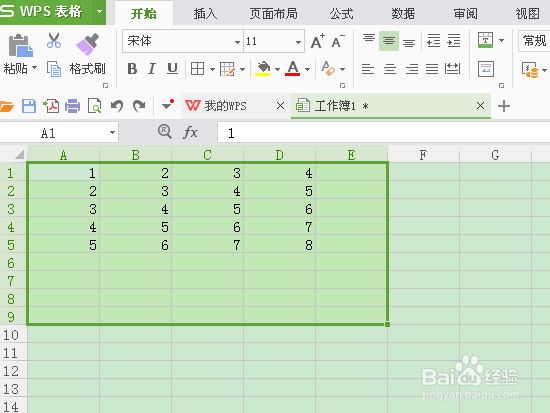
Task: Expand font color dropdown arrow
Action: tap(307, 69)
